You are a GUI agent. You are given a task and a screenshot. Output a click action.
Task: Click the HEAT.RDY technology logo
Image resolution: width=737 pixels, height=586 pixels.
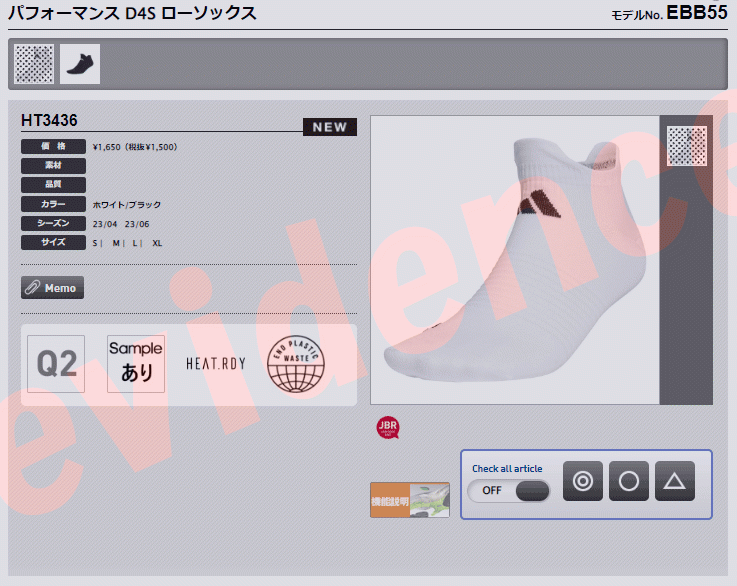(x=215, y=364)
